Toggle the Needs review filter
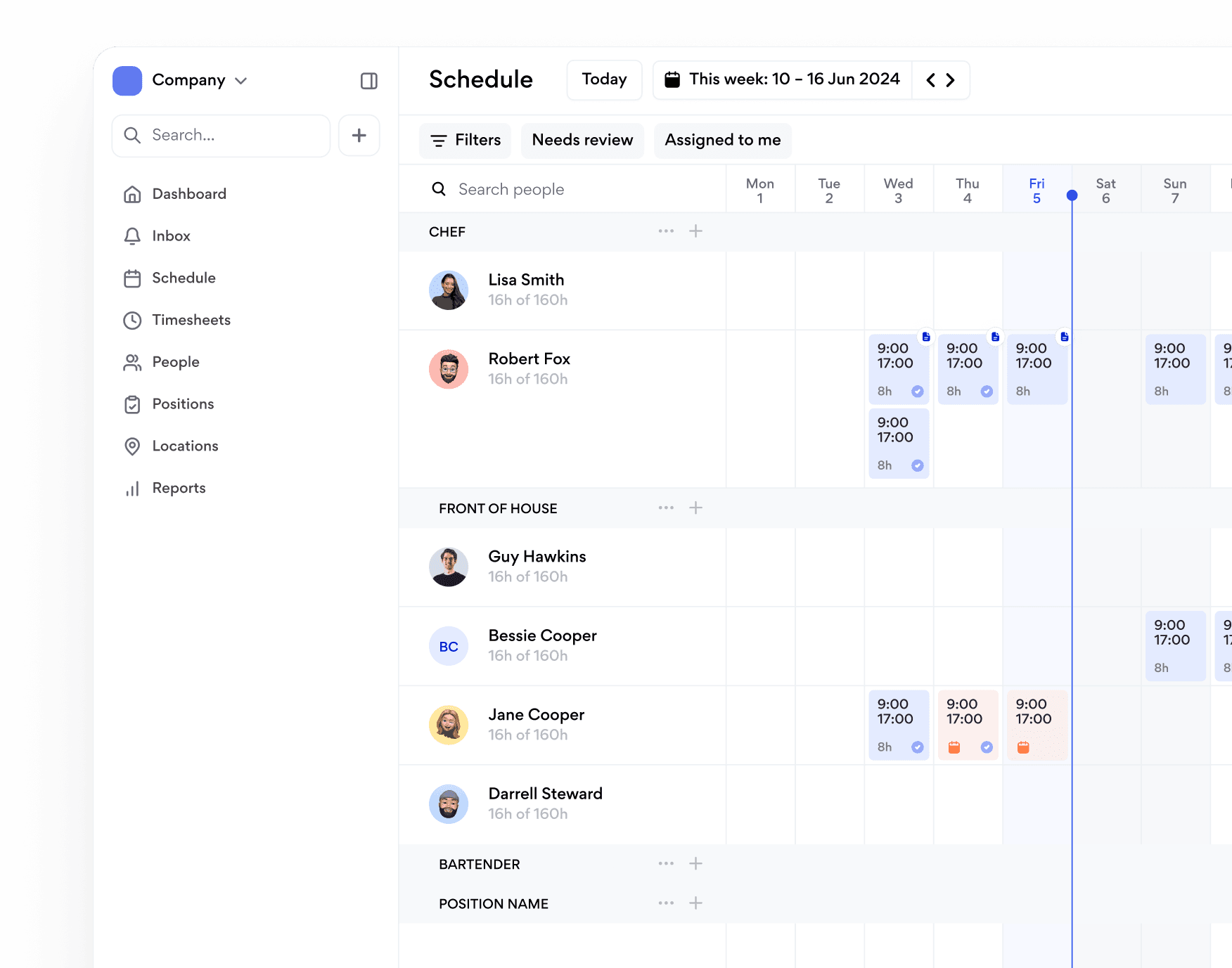Viewport: 1232px width, 968px height. click(x=582, y=141)
